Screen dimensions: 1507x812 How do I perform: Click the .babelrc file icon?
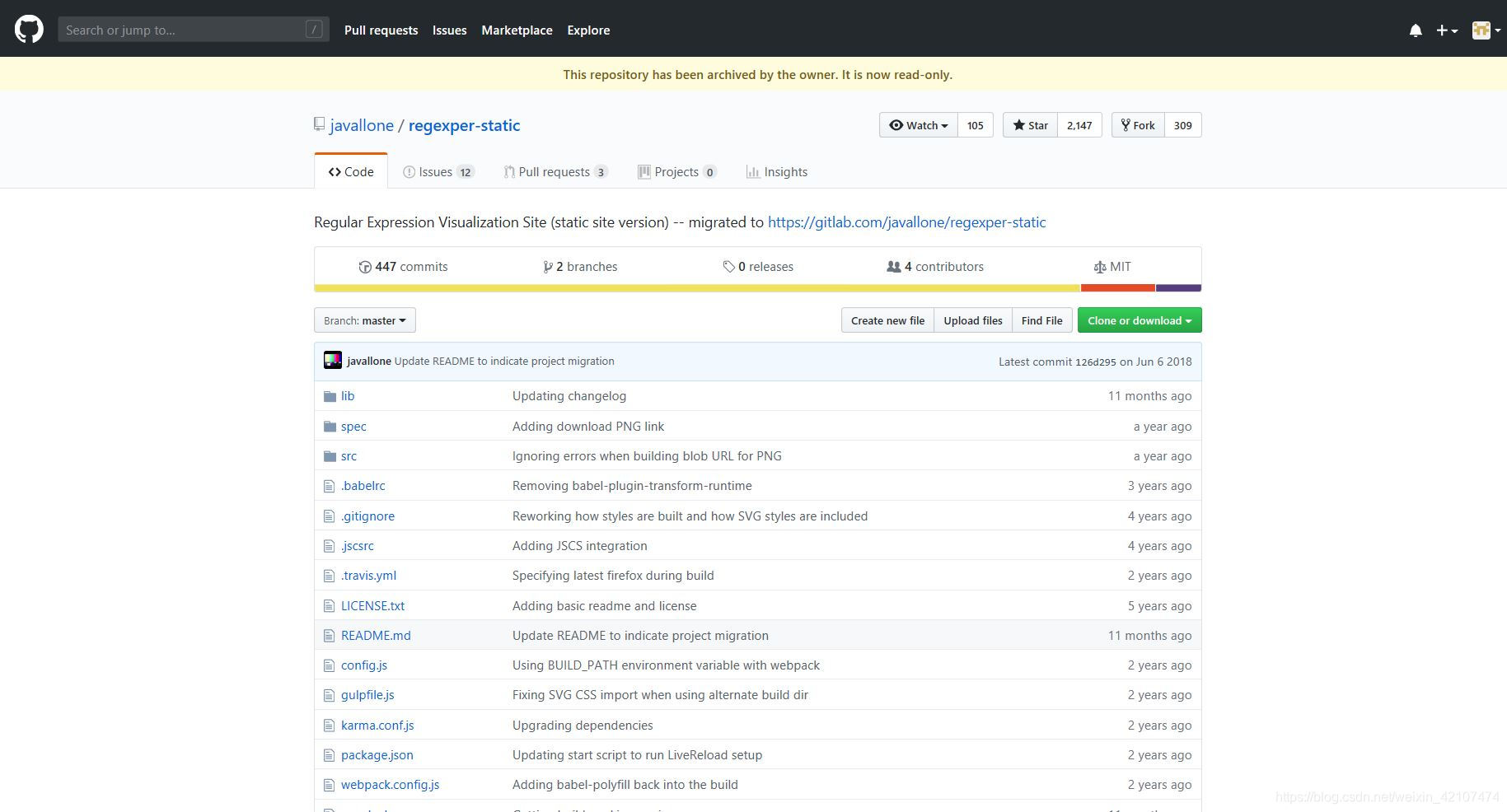click(330, 486)
